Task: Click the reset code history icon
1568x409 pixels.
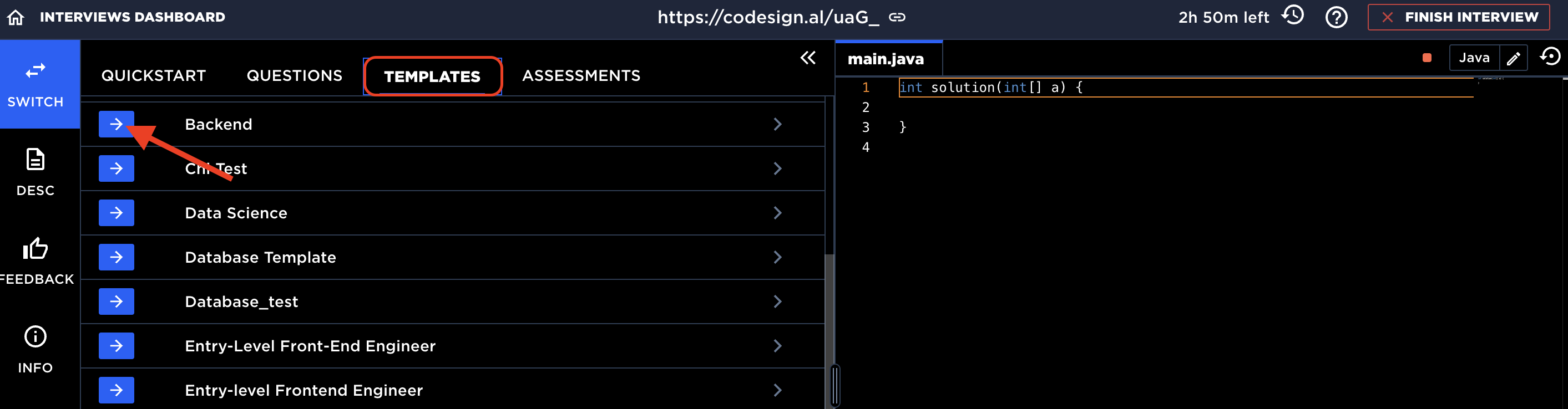Action: (x=1550, y=57)
